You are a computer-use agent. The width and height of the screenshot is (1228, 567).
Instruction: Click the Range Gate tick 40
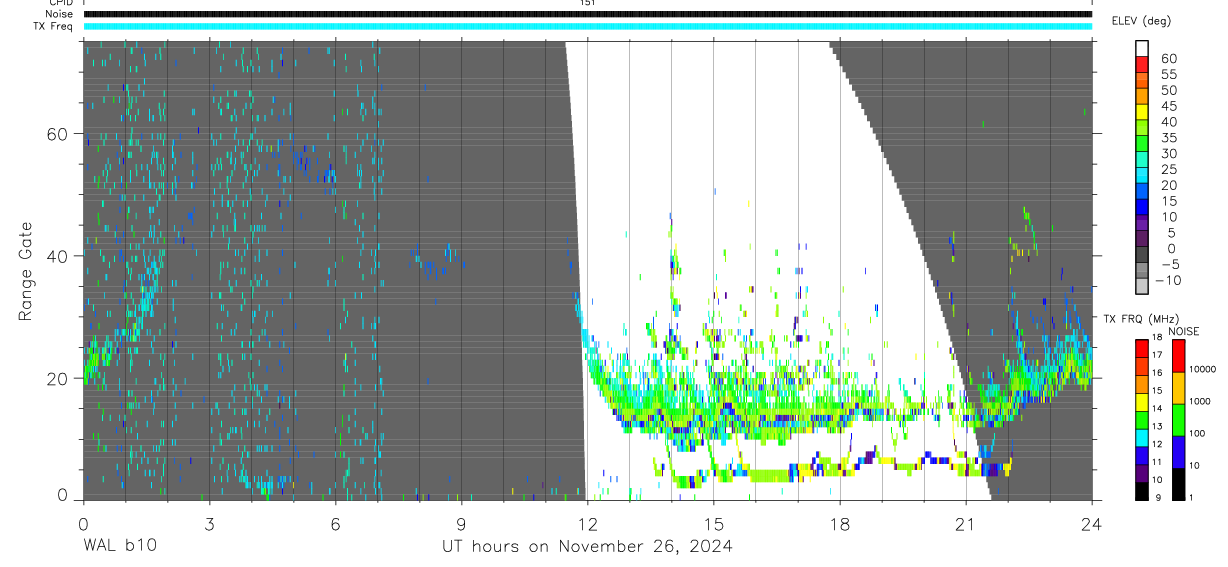[x=56, y=256]
